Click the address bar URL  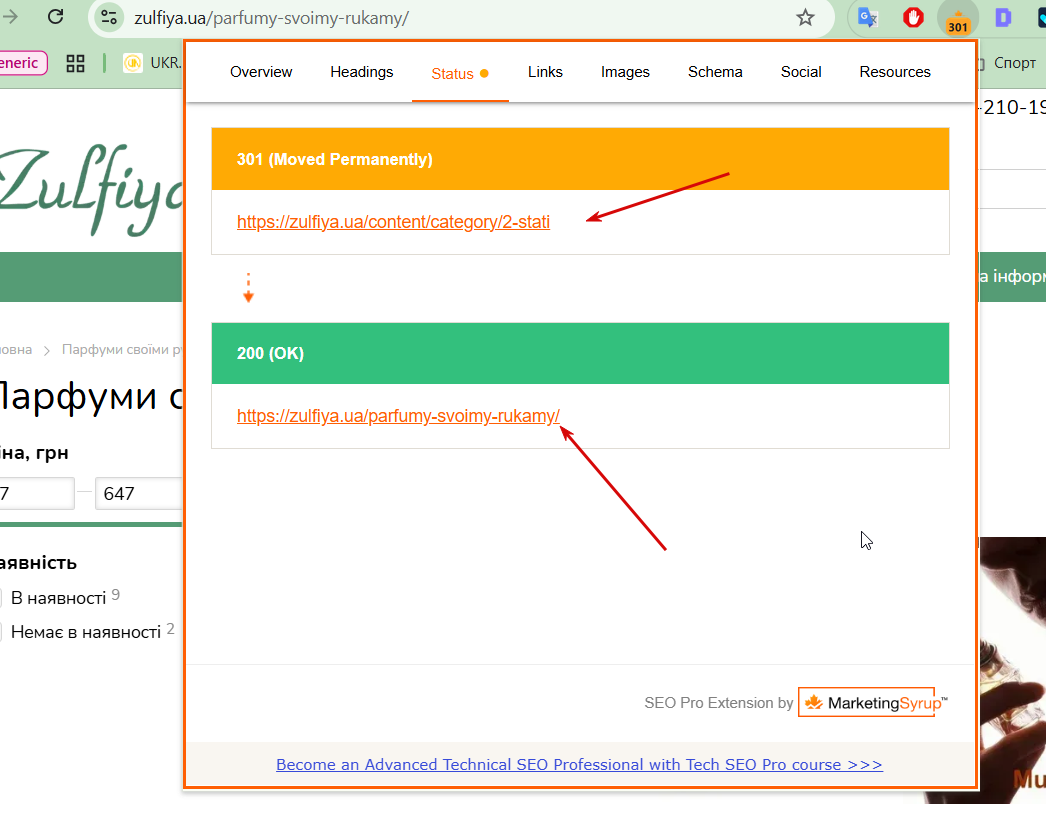point(272,18)
